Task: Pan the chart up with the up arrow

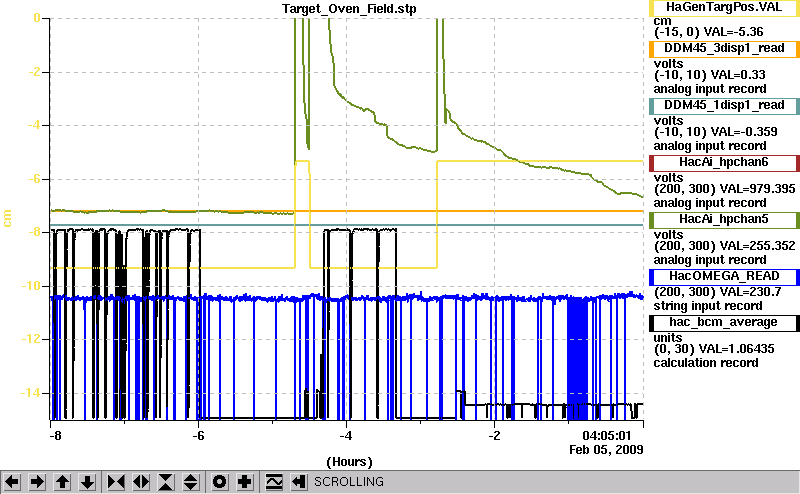Action: coord(63,482)
